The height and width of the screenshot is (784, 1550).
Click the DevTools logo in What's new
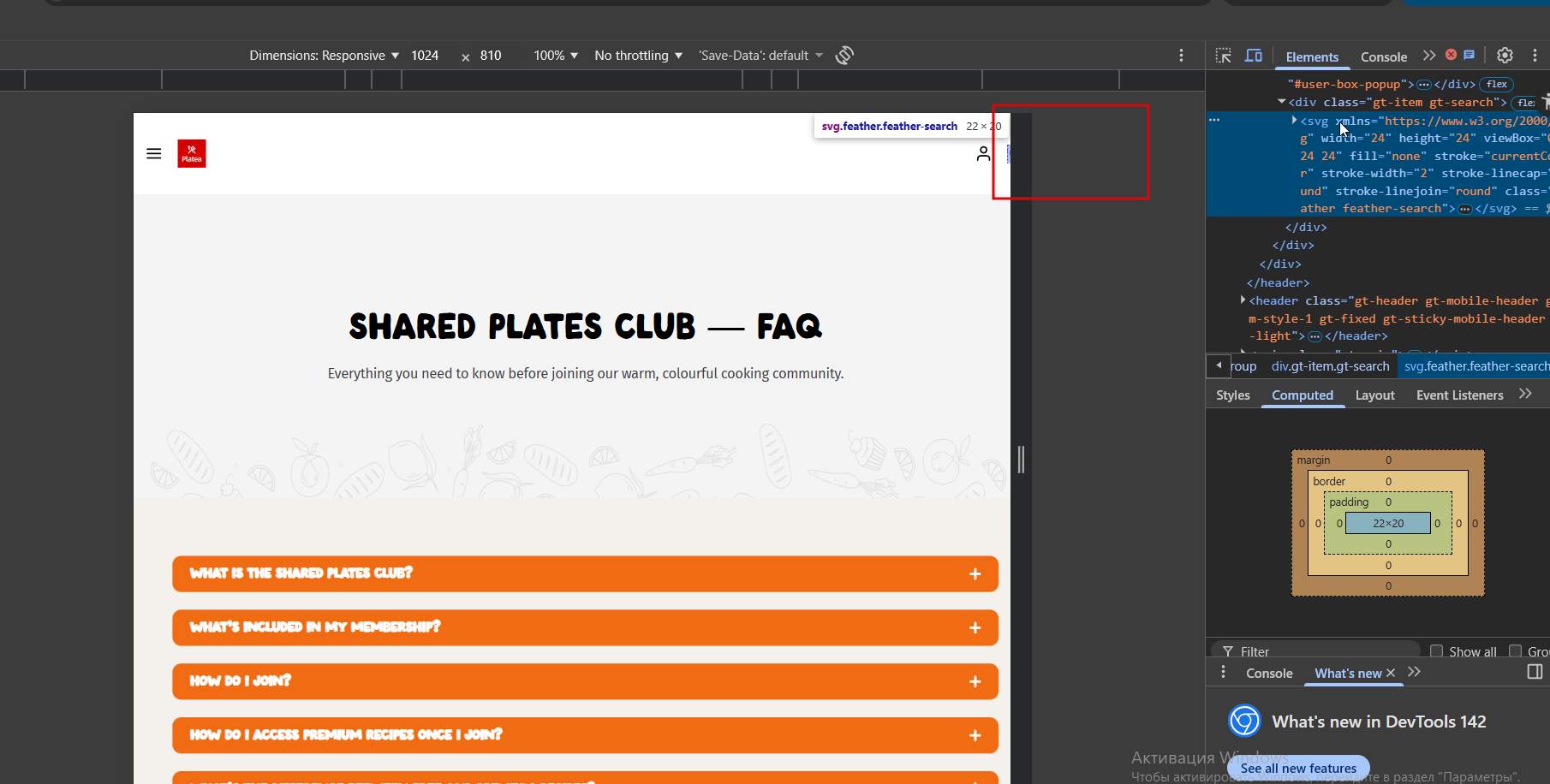pyautogui.click(x=1244, y=721)
